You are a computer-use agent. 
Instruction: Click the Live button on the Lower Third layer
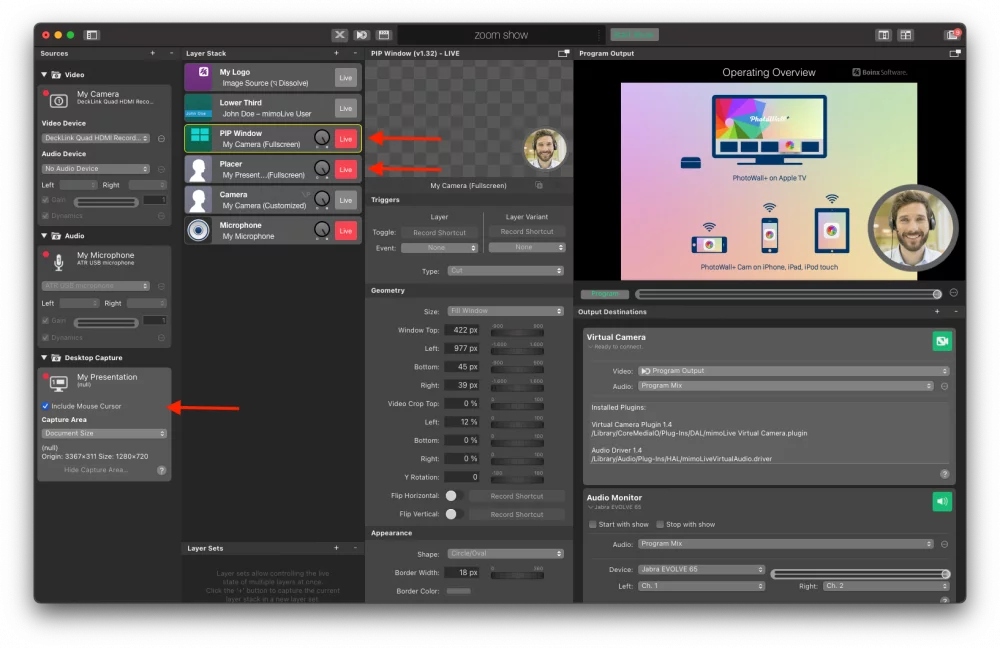pos(346,108)
